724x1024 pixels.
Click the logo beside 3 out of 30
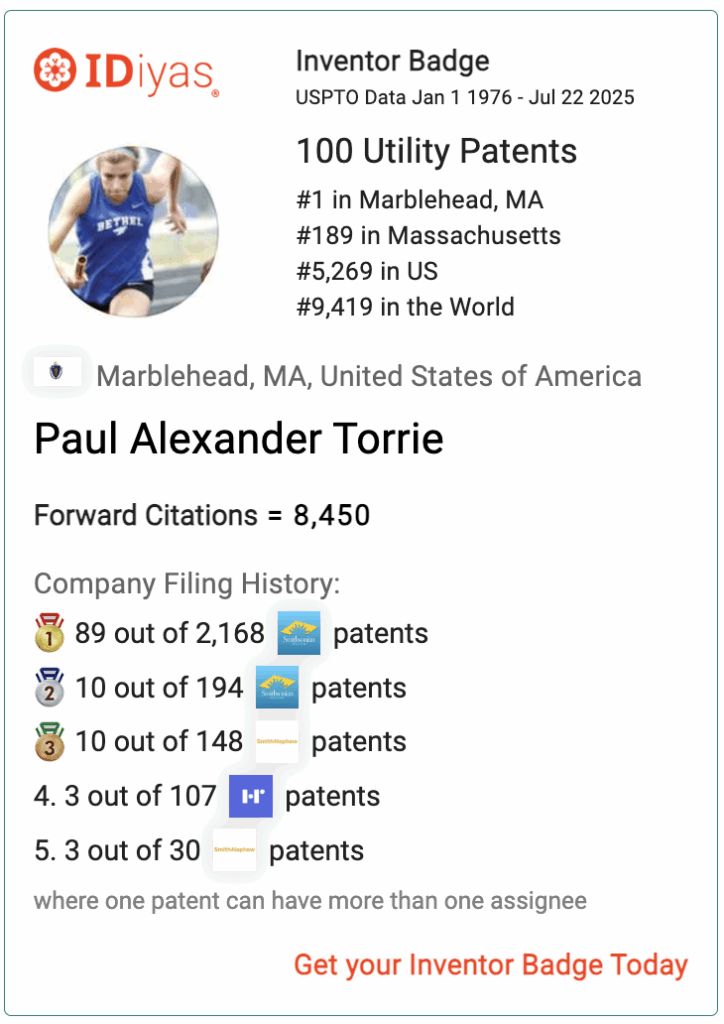tap(234, 850)
